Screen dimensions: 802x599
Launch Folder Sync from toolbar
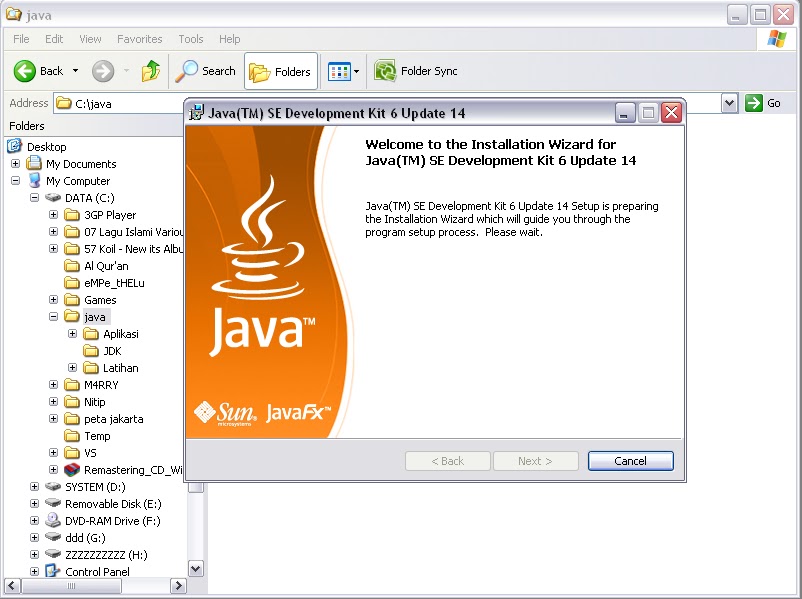(x=416, y=71)
